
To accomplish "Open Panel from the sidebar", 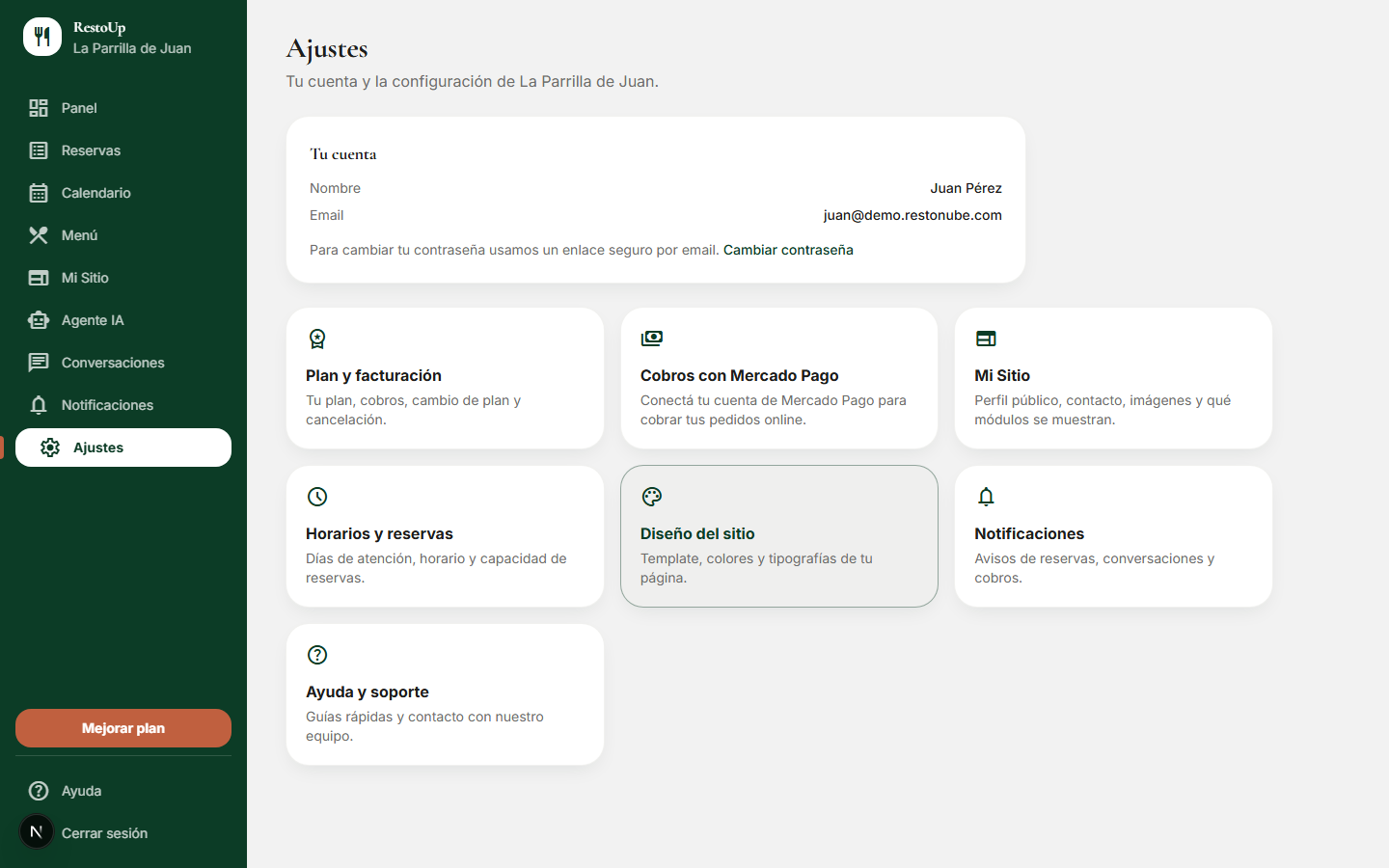I will pos(123,108).
